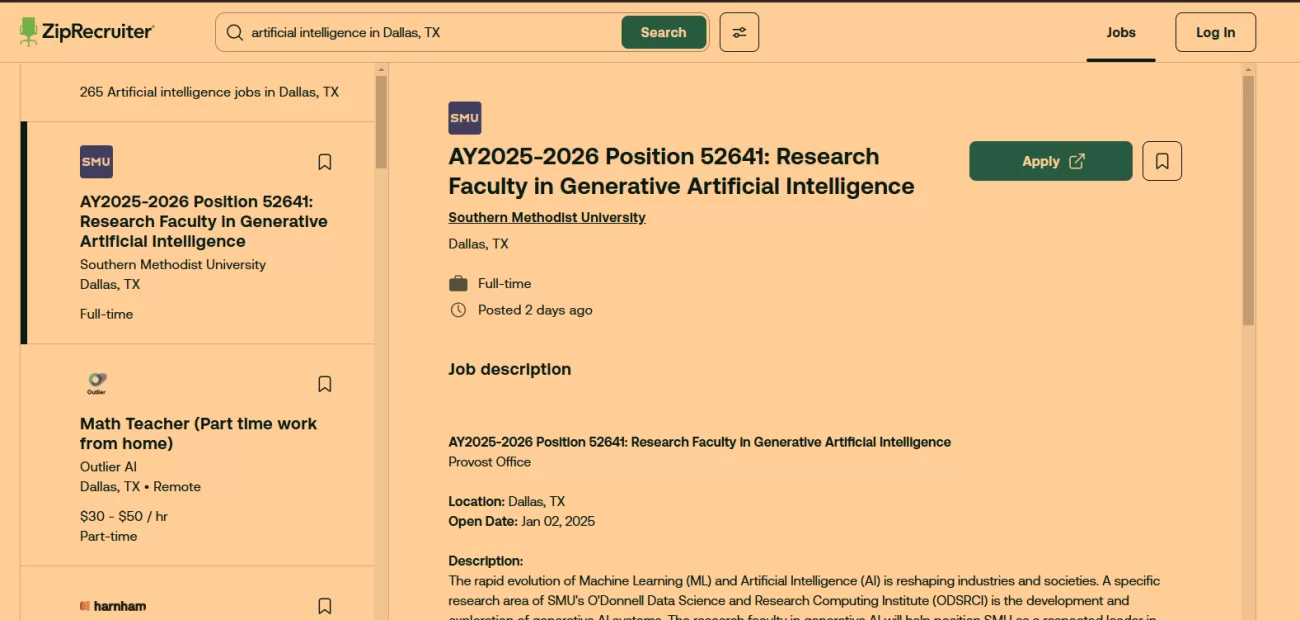Bookmark the harnham job card

[324, 606]
